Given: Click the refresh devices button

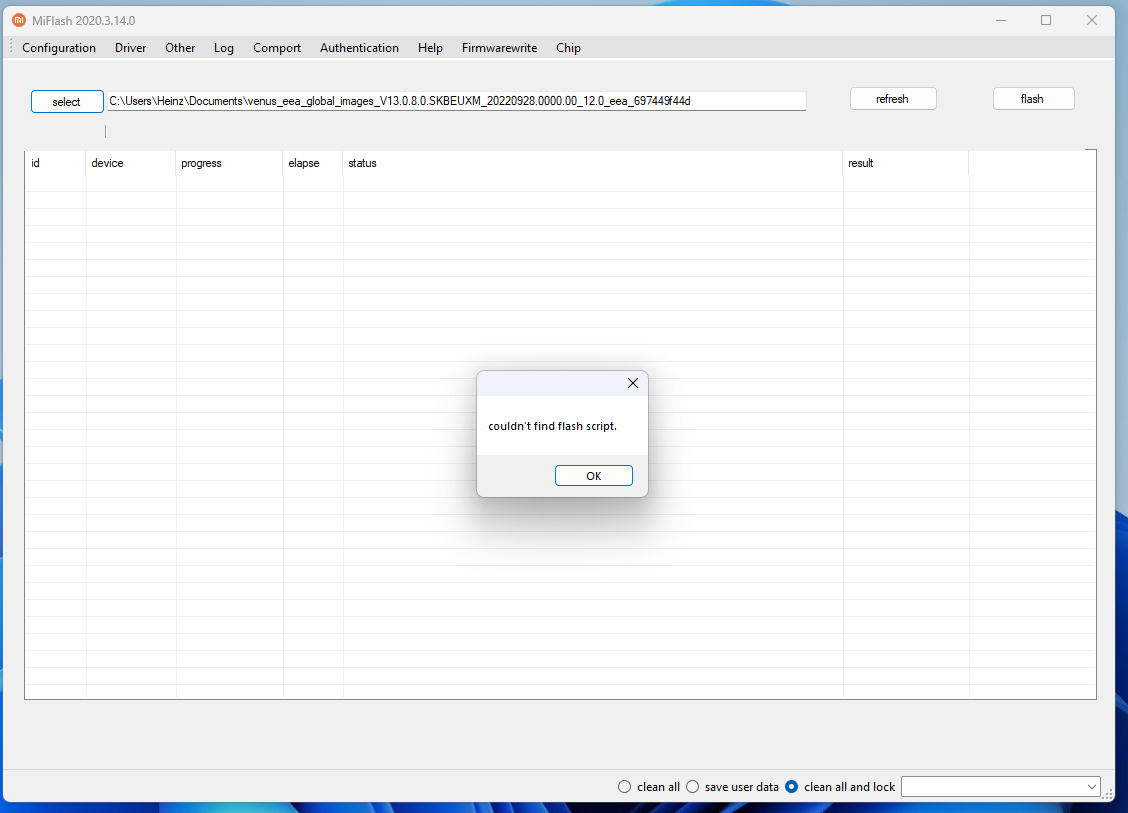Looking at the screenshot, I should coord(892,99).
